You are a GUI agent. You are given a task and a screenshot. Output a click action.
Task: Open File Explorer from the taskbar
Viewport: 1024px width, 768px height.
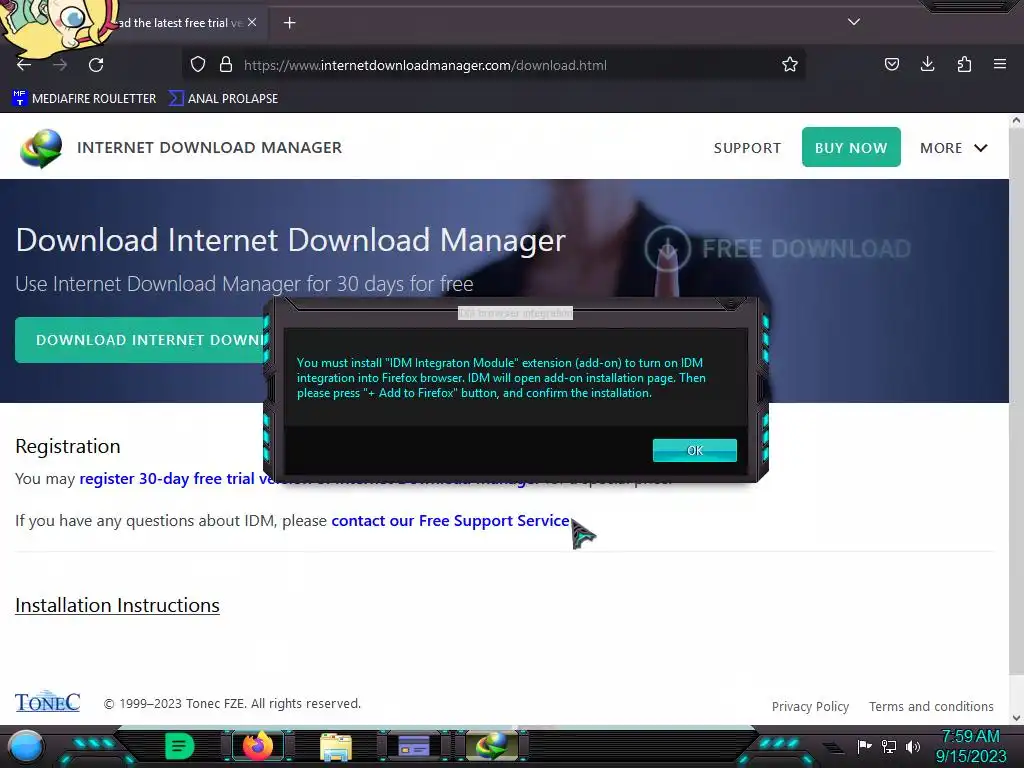[336, 746]
